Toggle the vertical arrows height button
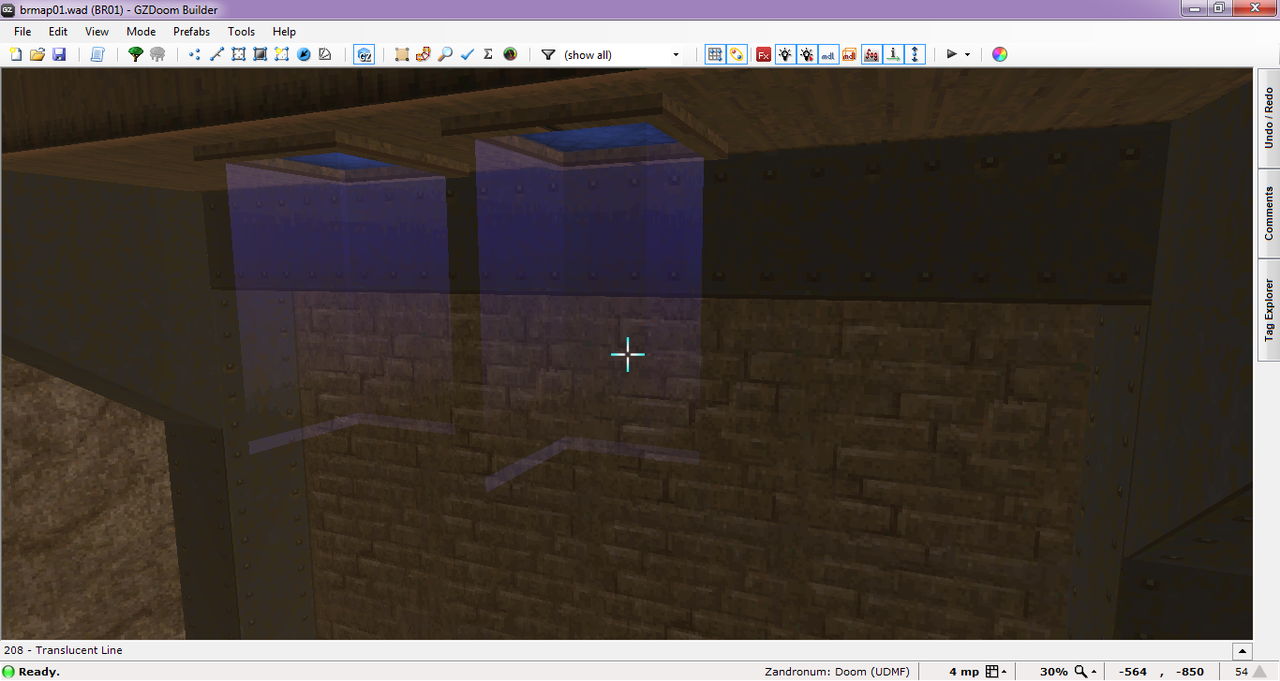This screenshot has width=1280, height=681. coord(915,54)
